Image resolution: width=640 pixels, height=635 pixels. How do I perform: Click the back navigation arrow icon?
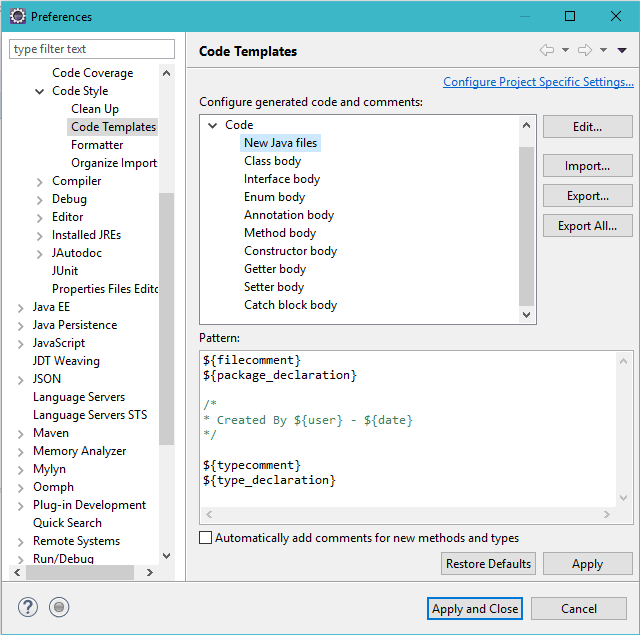coord(546,50)
